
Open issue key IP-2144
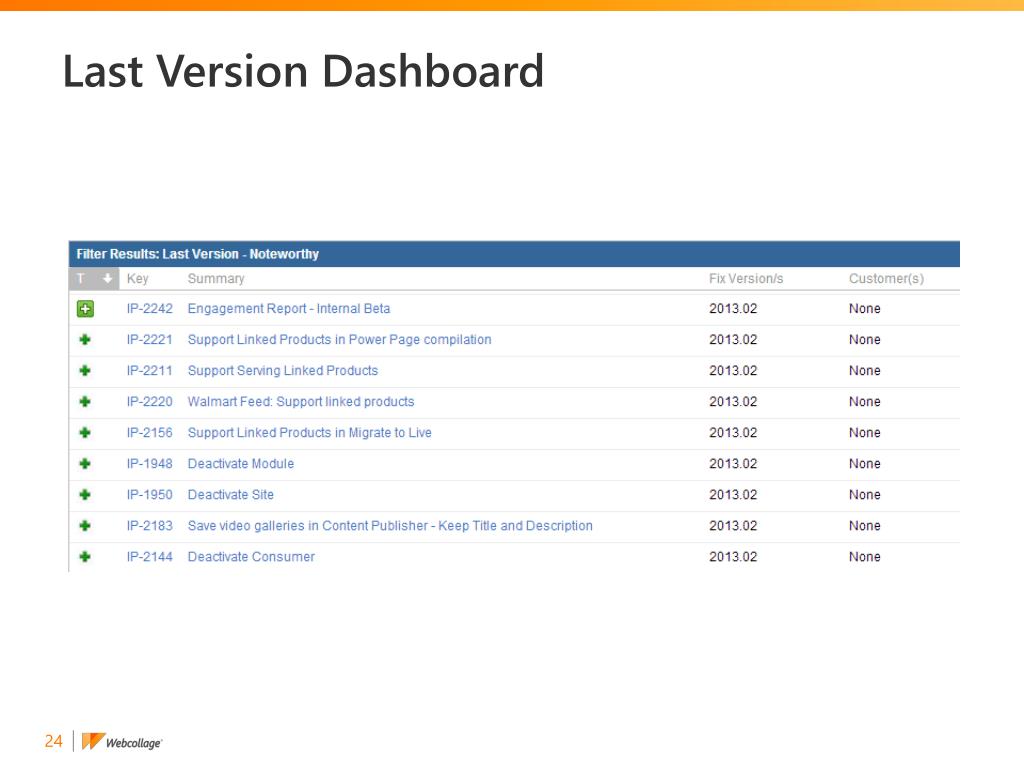pos(150,556)
